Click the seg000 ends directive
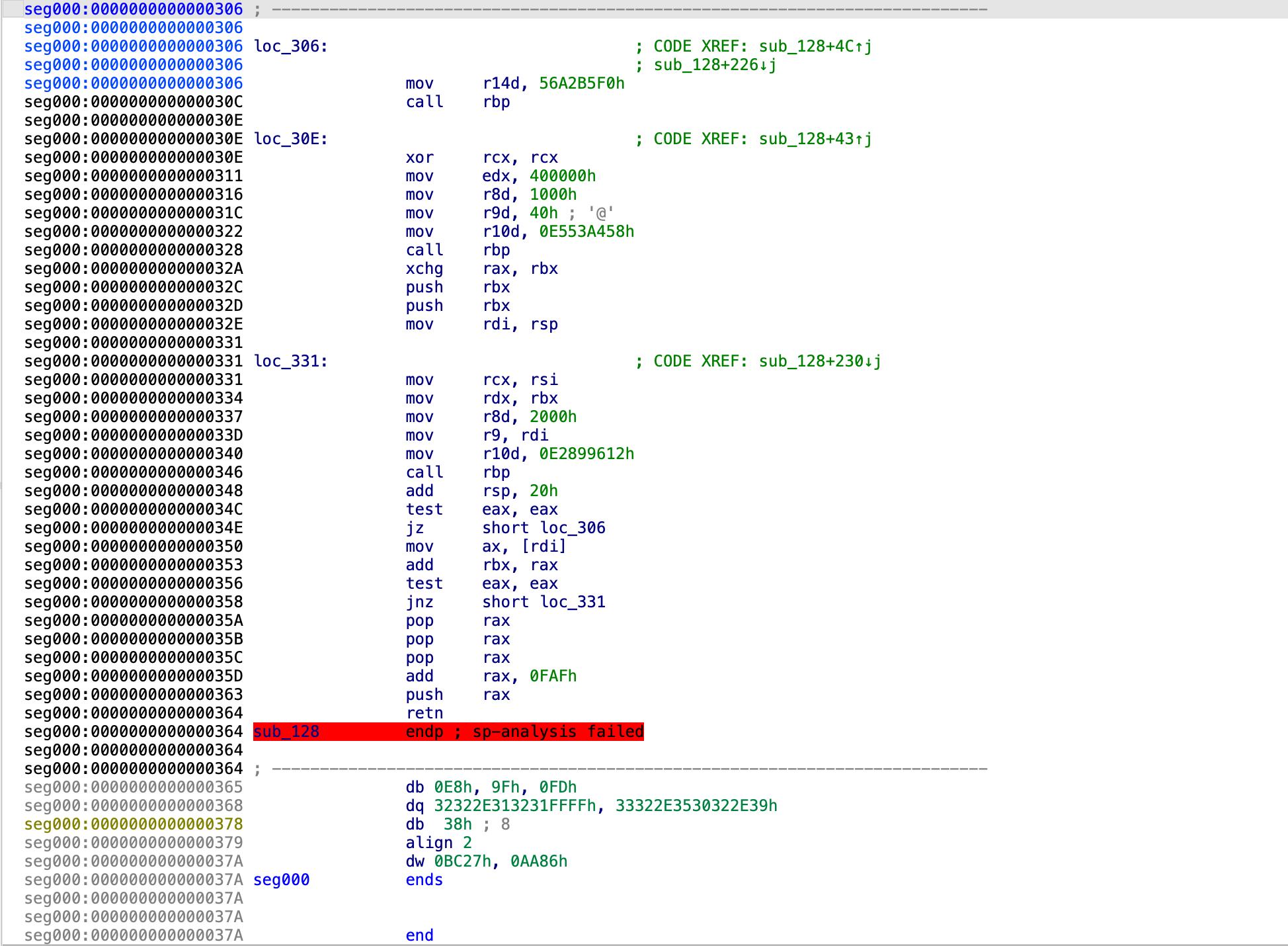The height and width of the screenshot is (946, 1288). click(x=424, y=880)
